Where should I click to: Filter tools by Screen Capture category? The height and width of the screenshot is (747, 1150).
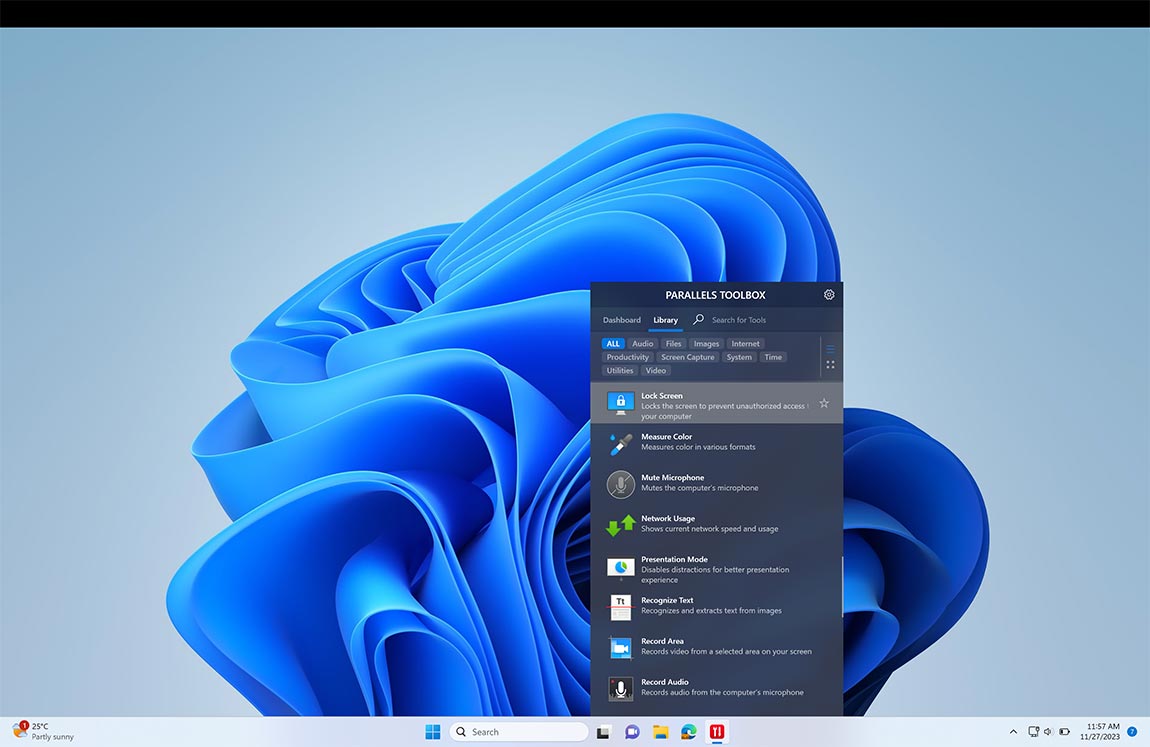[x=688, y=357]
